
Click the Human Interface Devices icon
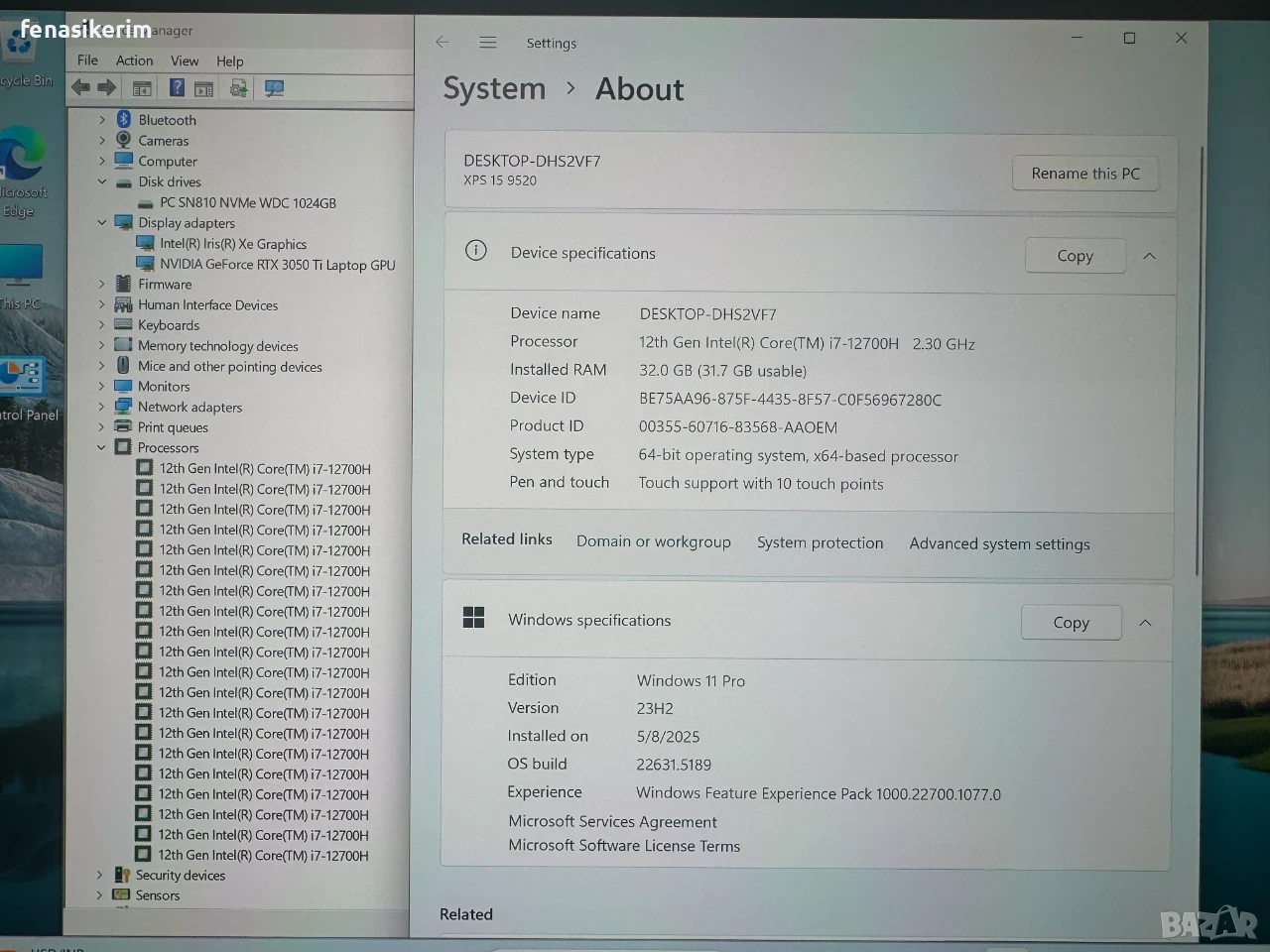(124, 304)
